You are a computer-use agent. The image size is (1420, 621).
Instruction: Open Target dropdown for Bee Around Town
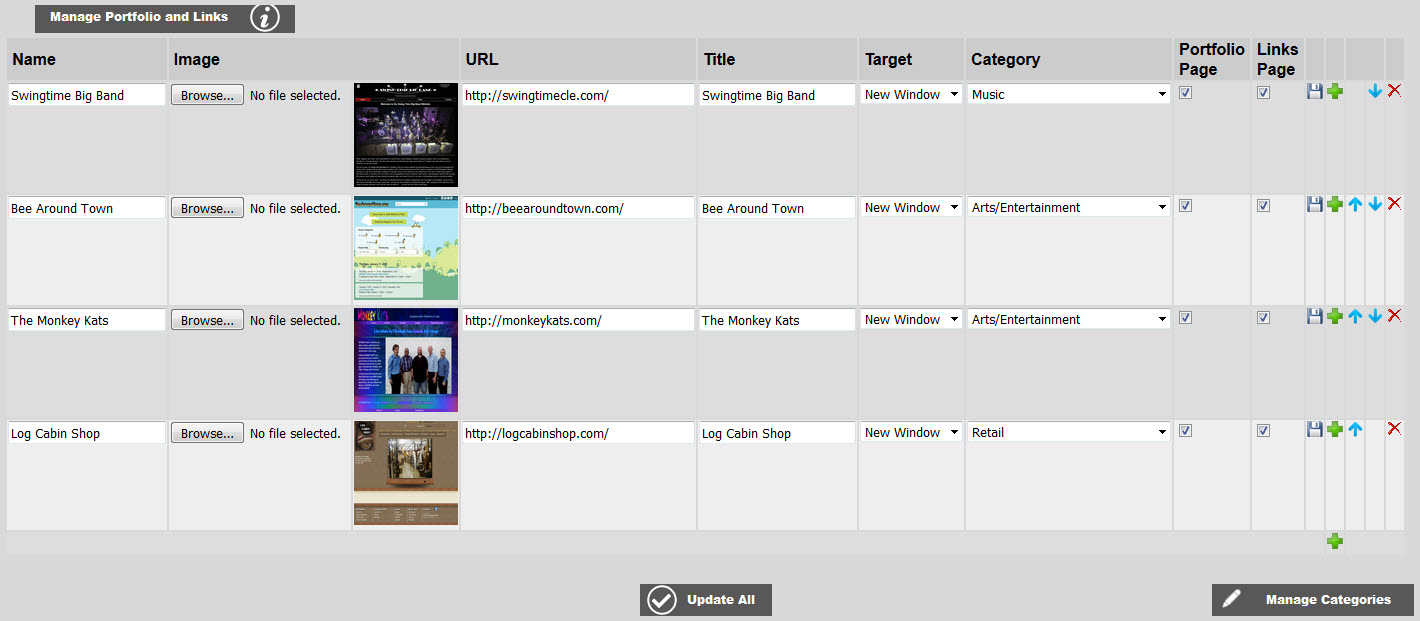911,207
